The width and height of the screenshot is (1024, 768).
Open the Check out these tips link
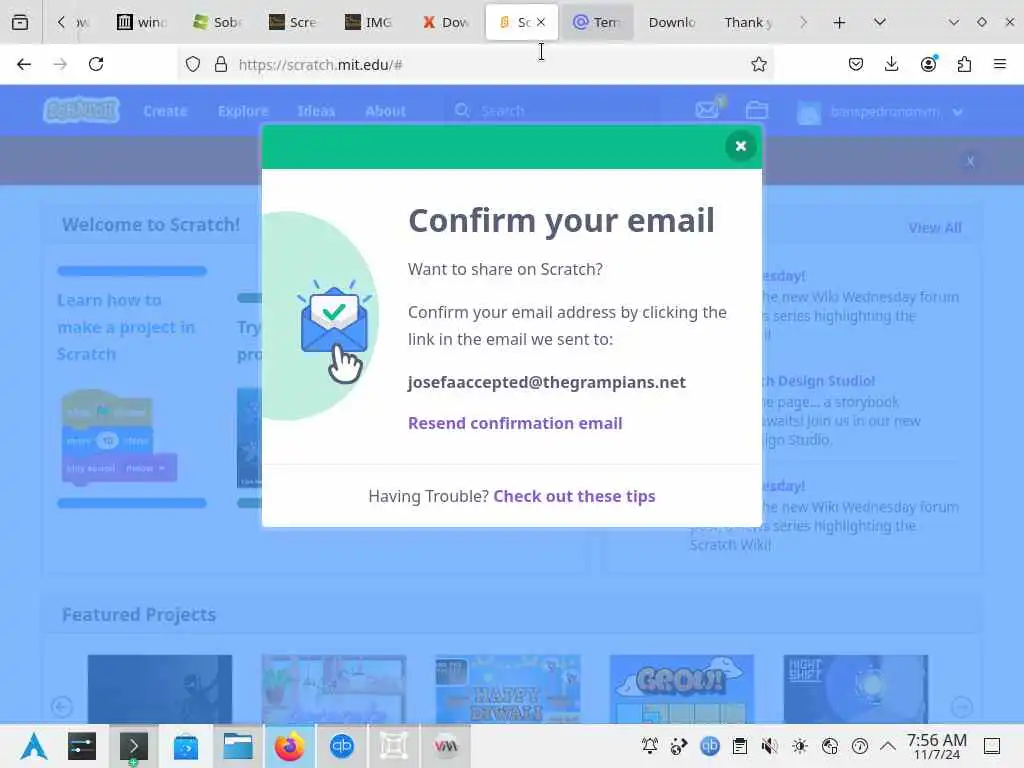(574, 496)
